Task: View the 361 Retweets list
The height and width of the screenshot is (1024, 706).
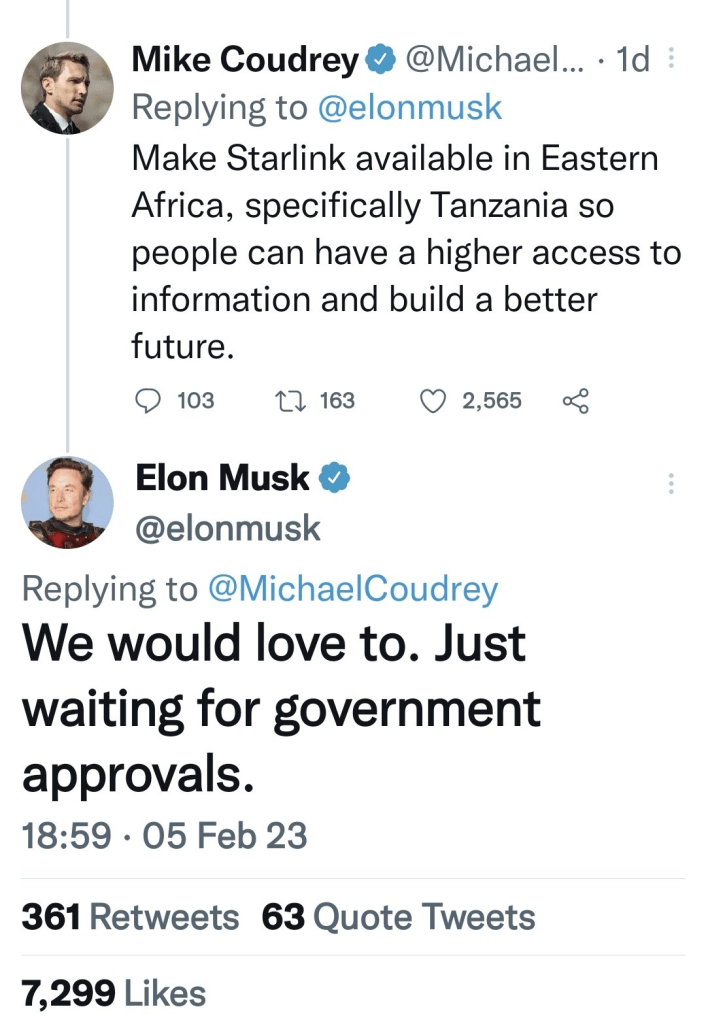Action: click(130, 917)
